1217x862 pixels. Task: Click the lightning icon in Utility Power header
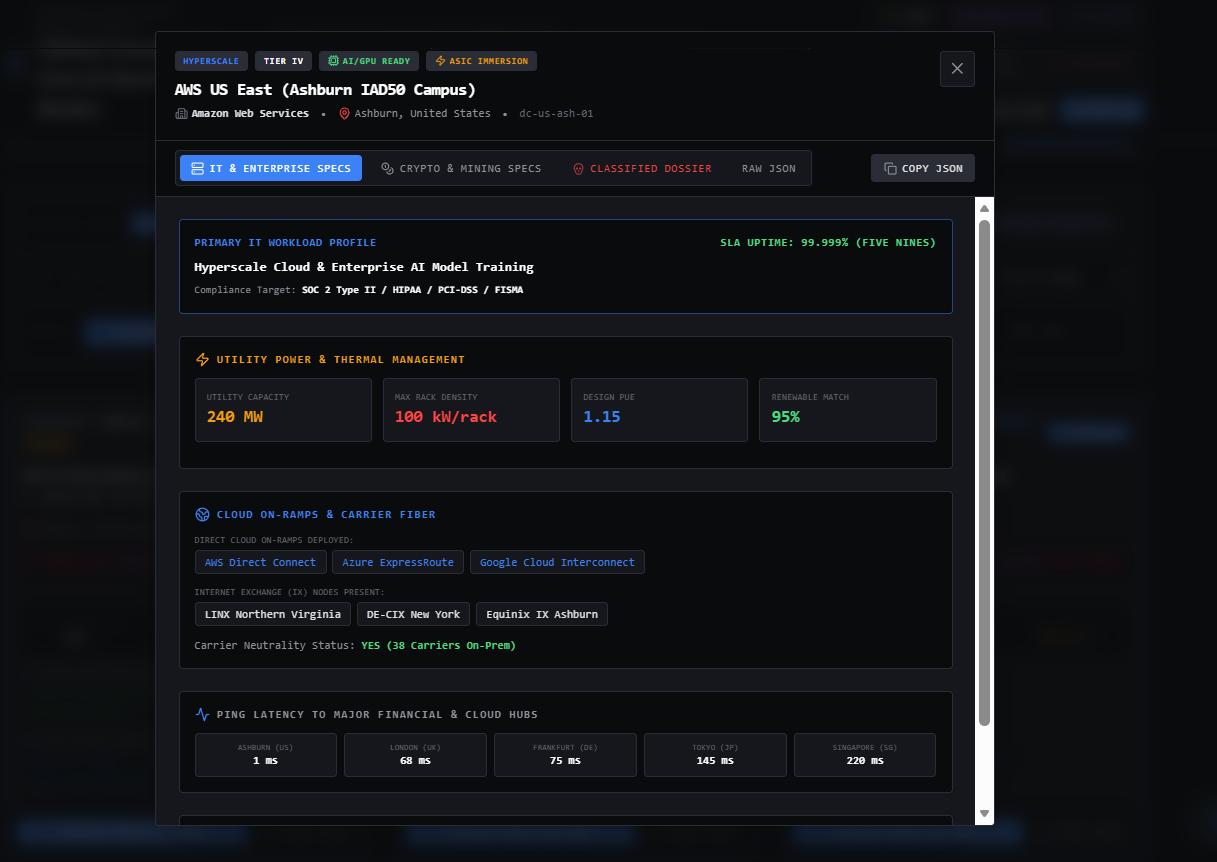pyautogui.click(x=203, y=360)
